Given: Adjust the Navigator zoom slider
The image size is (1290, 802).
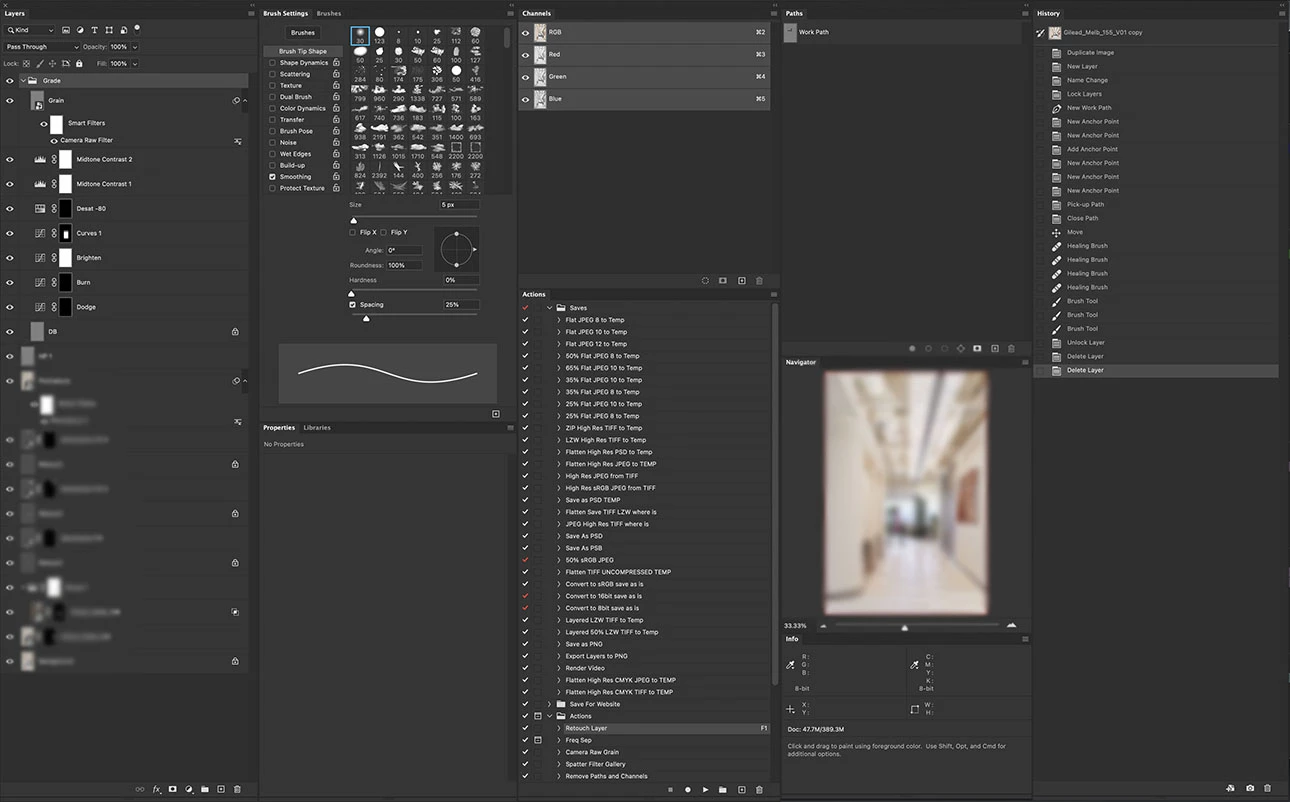Looking at the screenshot, I should [905, 627].
